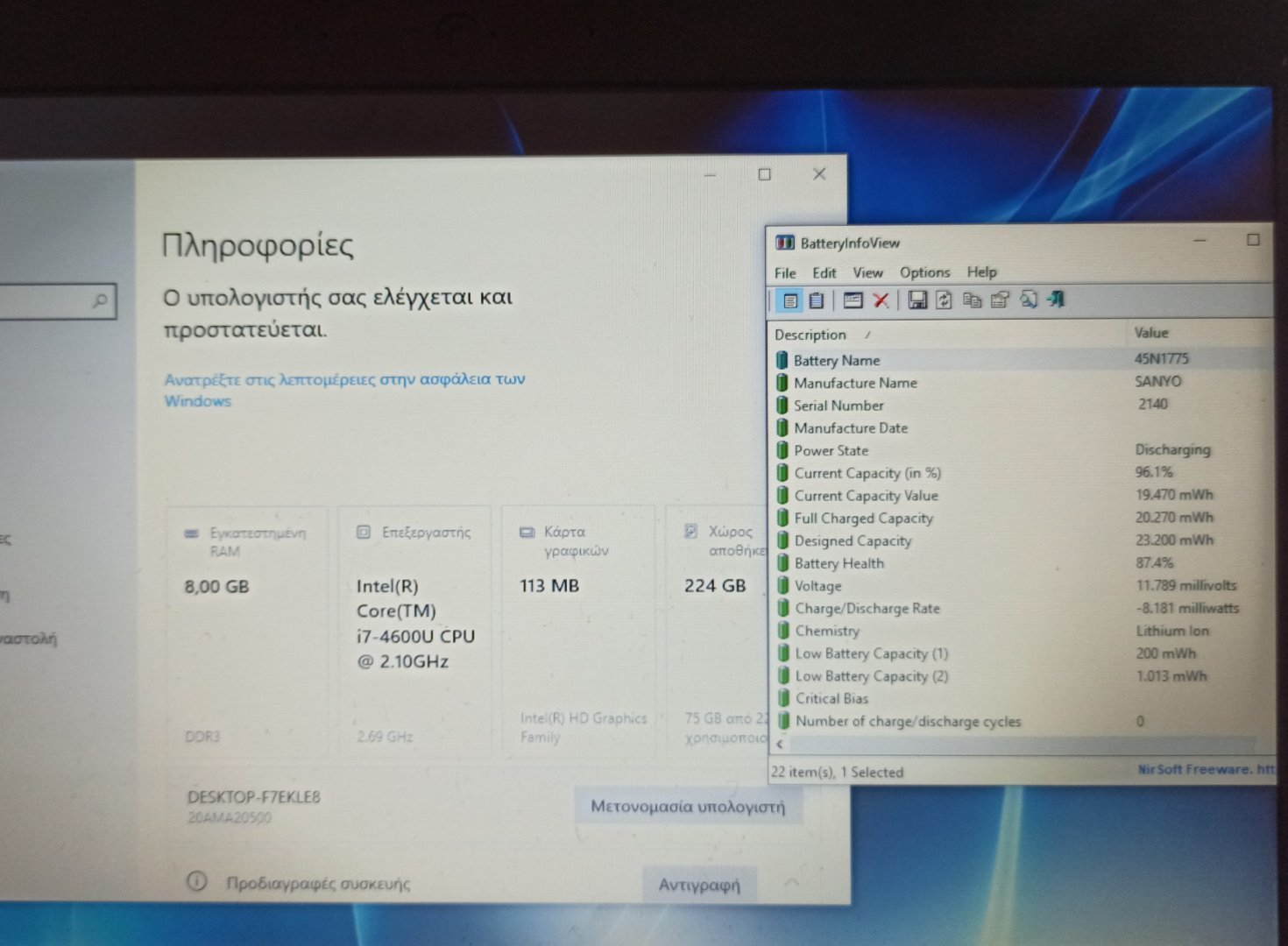Open the NirSoft Freeware link in status bar
This screenshot has width=1288, height=946.
(x=1206, y=769)
